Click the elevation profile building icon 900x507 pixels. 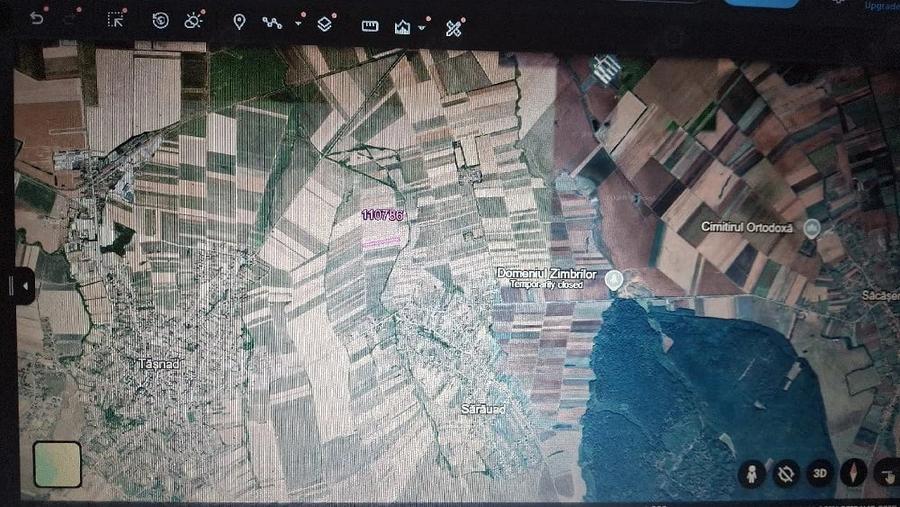(402, 27)
